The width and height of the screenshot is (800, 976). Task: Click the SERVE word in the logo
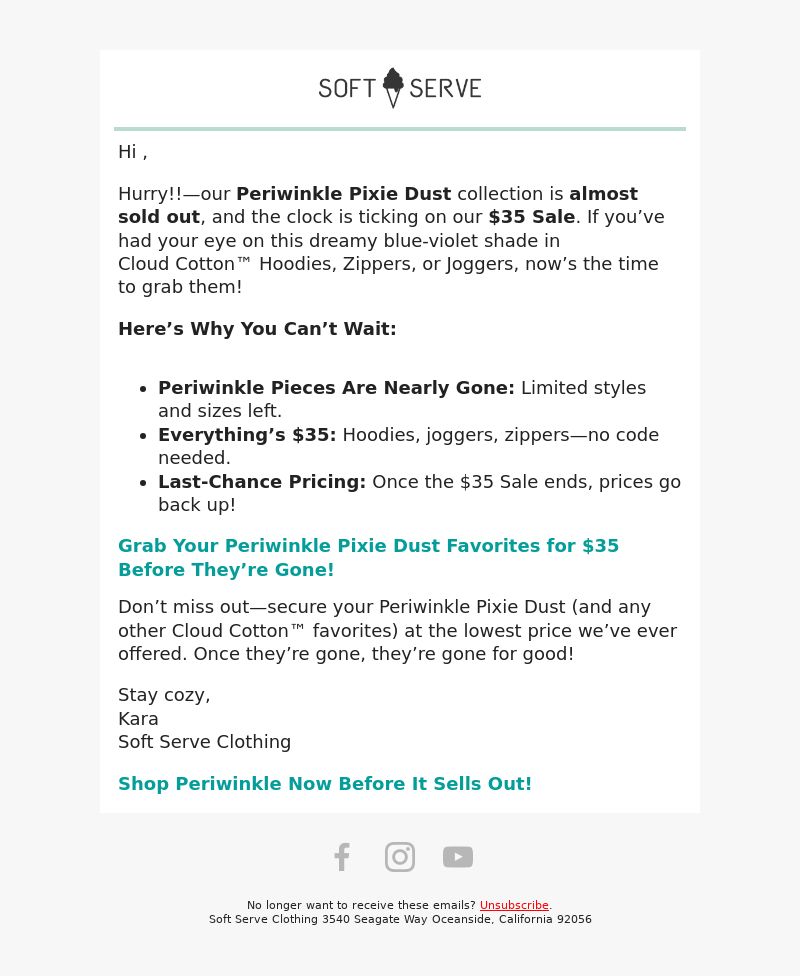(x=445, y=88)
